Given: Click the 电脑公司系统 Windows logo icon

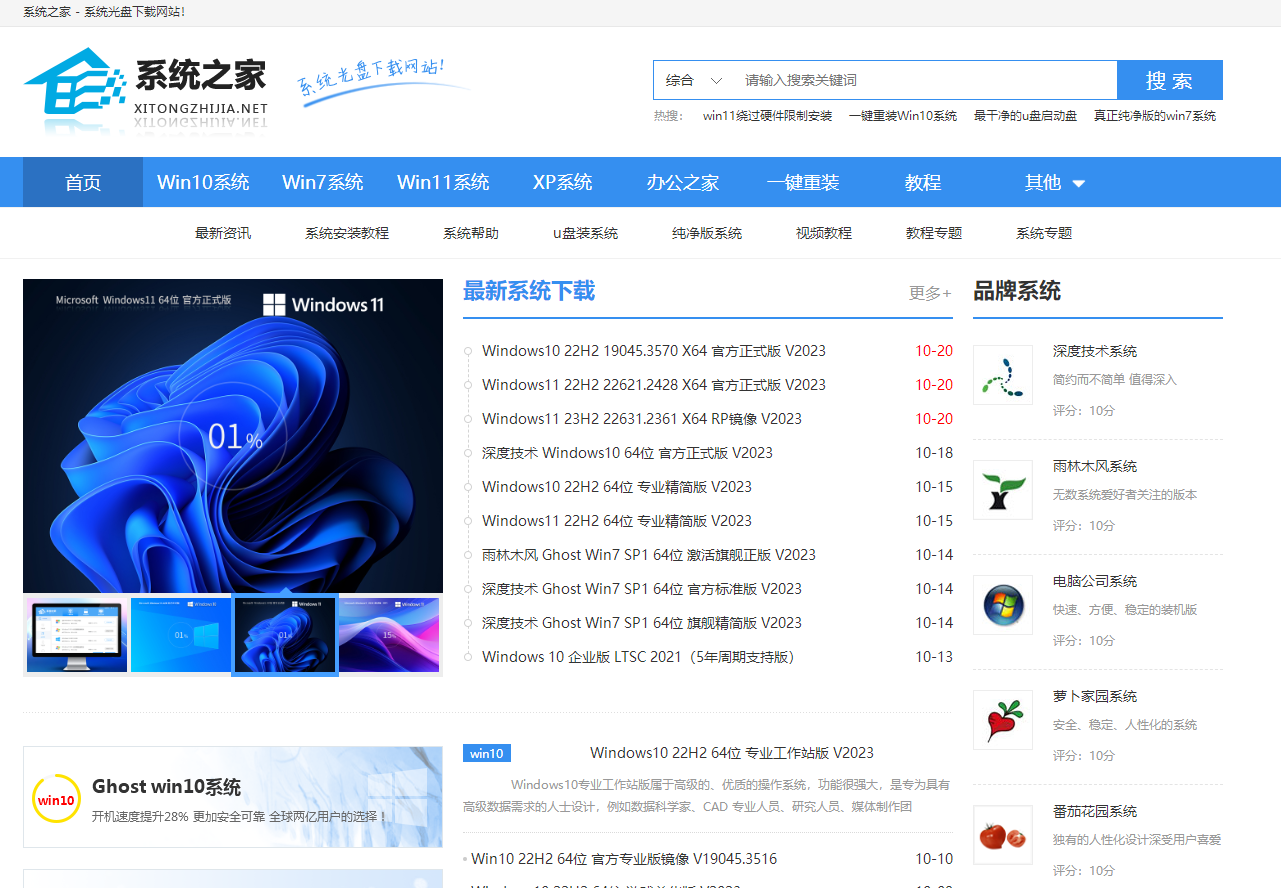Looking at the screenshot, I should click(x=1002, y=604).
